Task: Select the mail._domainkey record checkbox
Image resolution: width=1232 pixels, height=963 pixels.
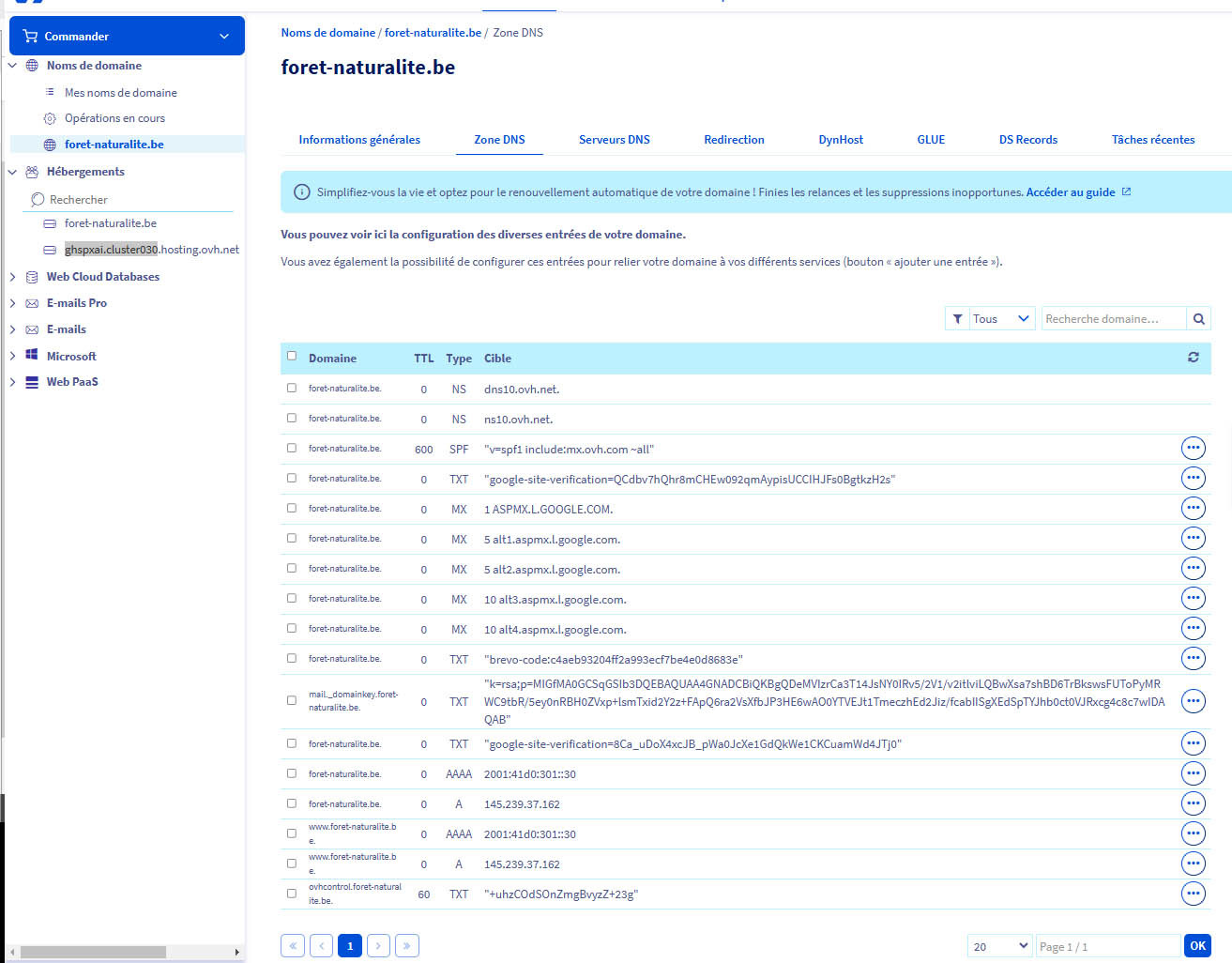Action: [x=292, y=700]
